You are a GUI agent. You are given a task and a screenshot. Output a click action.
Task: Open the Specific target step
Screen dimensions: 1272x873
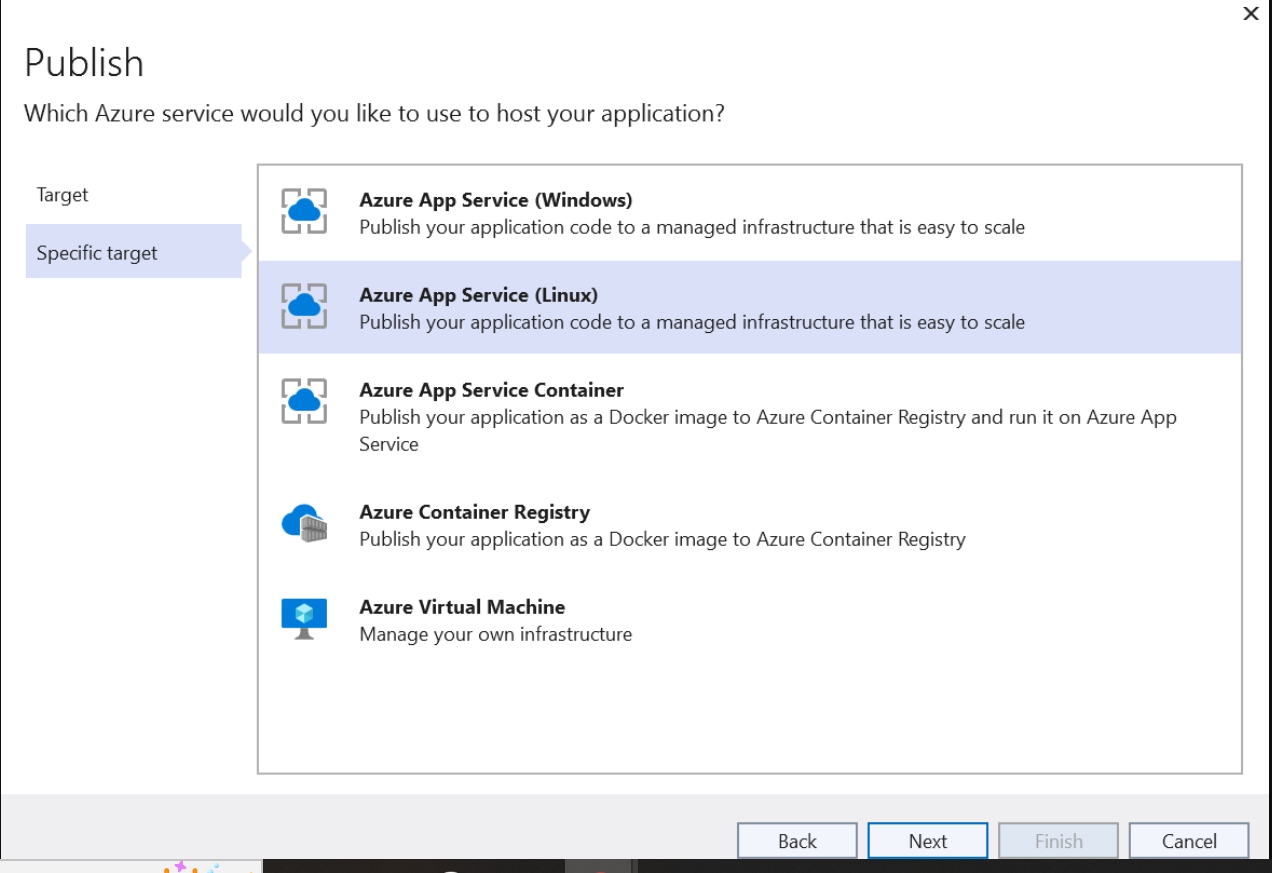[x=97, y=253]
